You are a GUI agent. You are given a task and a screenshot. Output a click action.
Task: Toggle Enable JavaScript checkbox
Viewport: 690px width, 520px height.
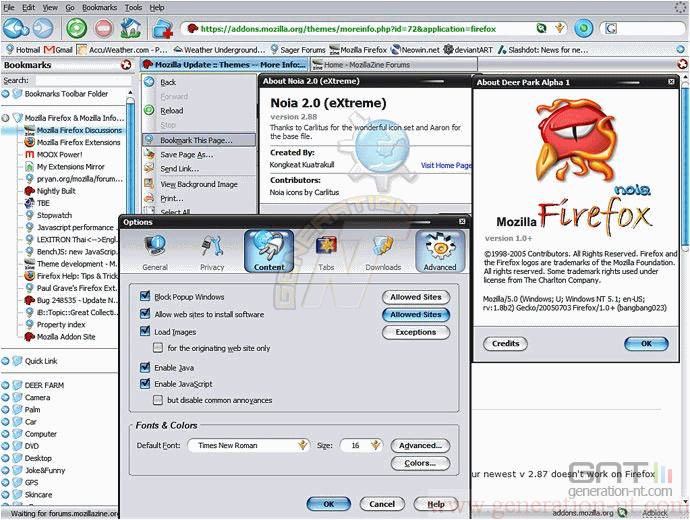[x=145, y=383]
